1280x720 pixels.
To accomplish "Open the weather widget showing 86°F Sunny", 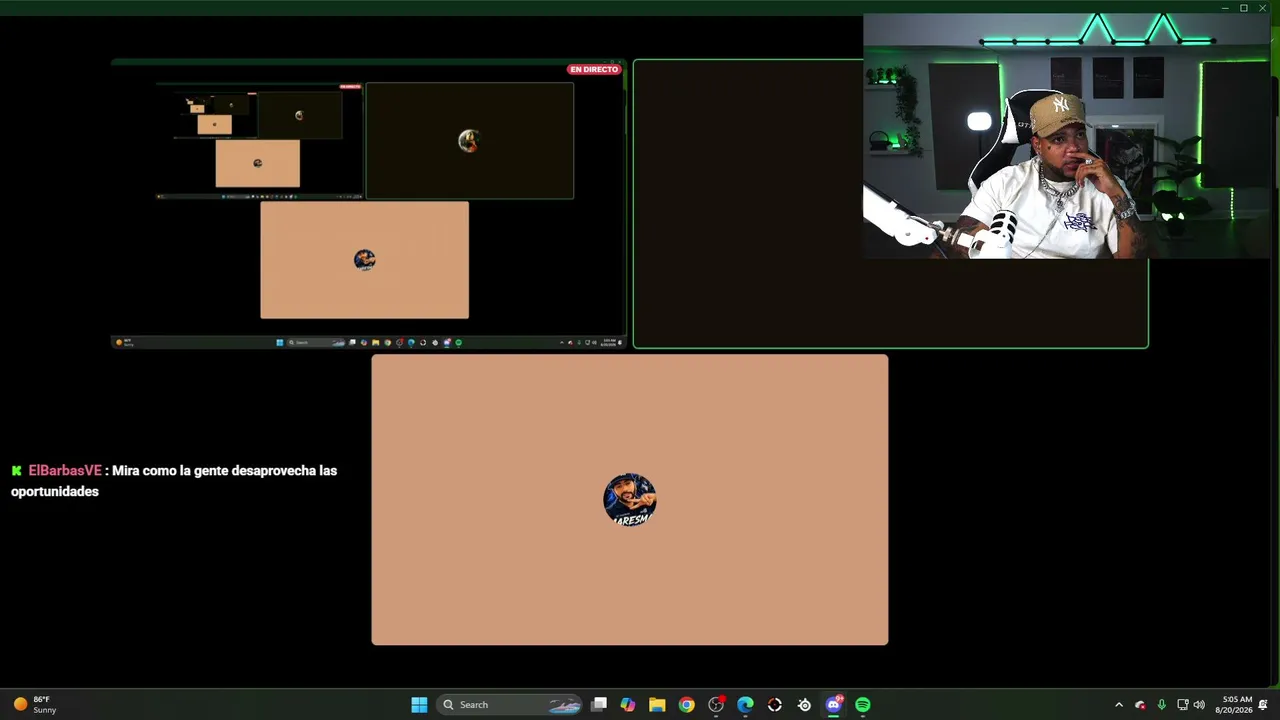I will pos(36,705).
